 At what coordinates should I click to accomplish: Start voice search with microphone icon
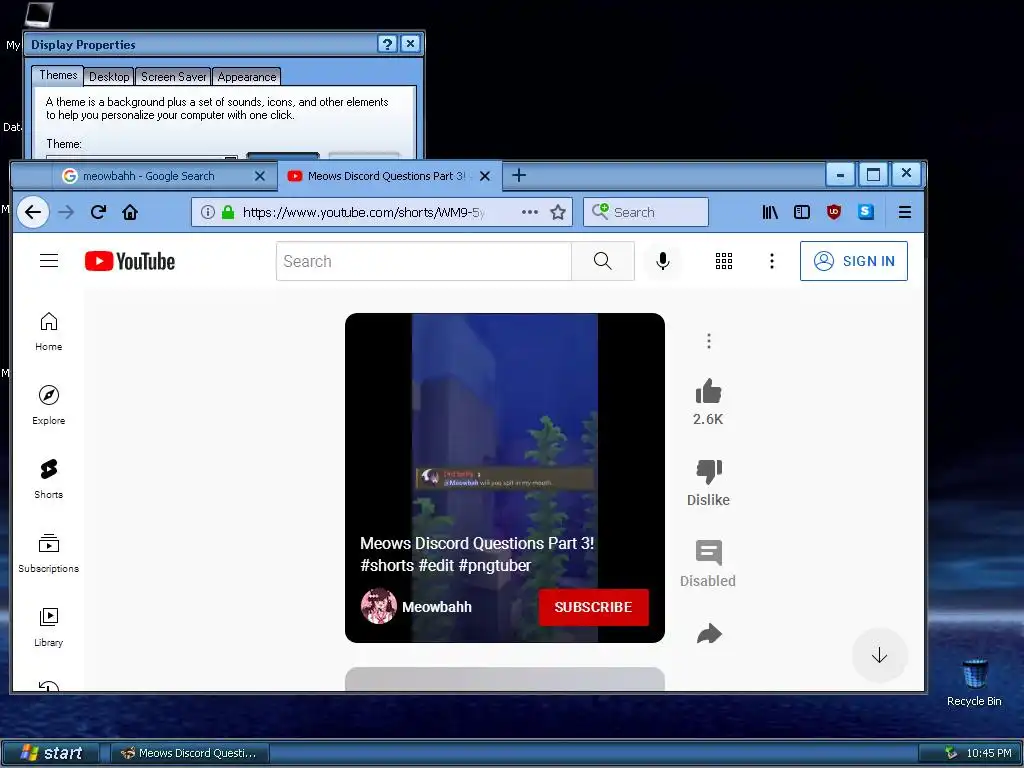(x=663, y=261)
